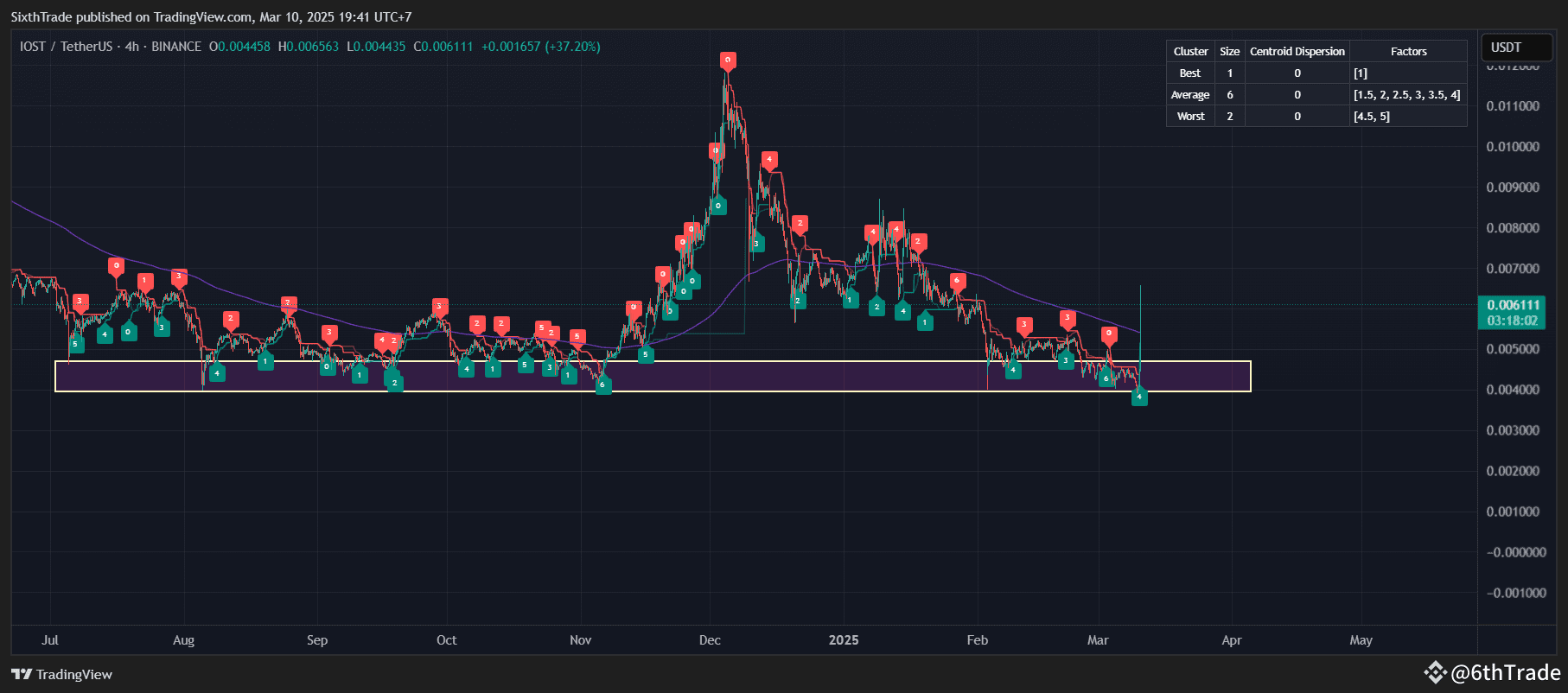This screenshot has width=1568, height=693.
Task: Select the open value O0.004458
Action: (x=239, y=47)
